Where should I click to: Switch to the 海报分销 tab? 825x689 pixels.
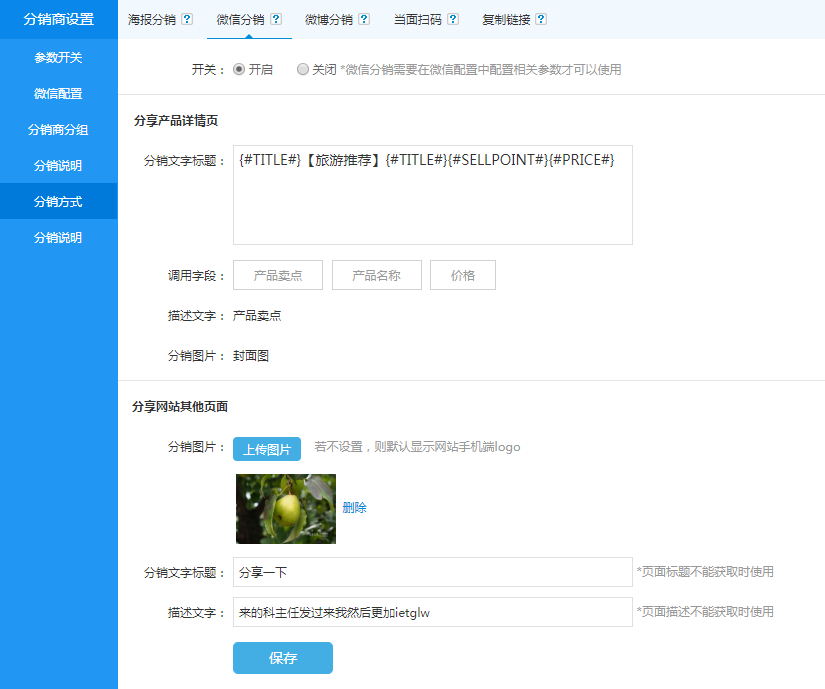(151, 19)
